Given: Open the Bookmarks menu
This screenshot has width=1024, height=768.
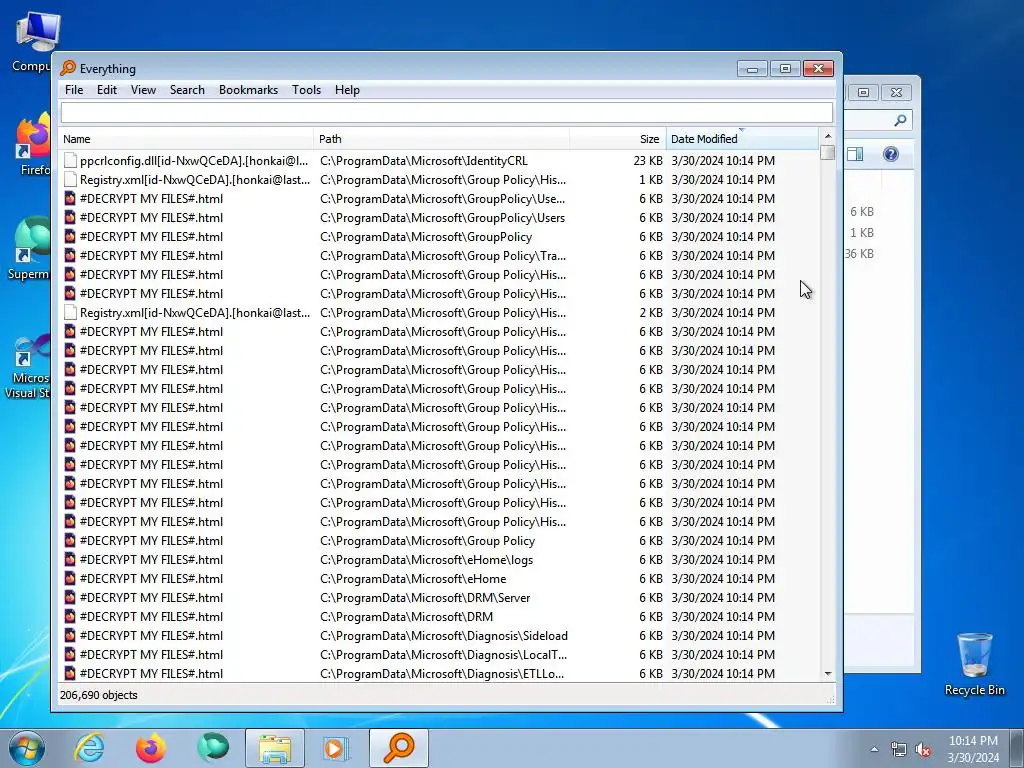Looking at the screenshot, I should [248, 90].
